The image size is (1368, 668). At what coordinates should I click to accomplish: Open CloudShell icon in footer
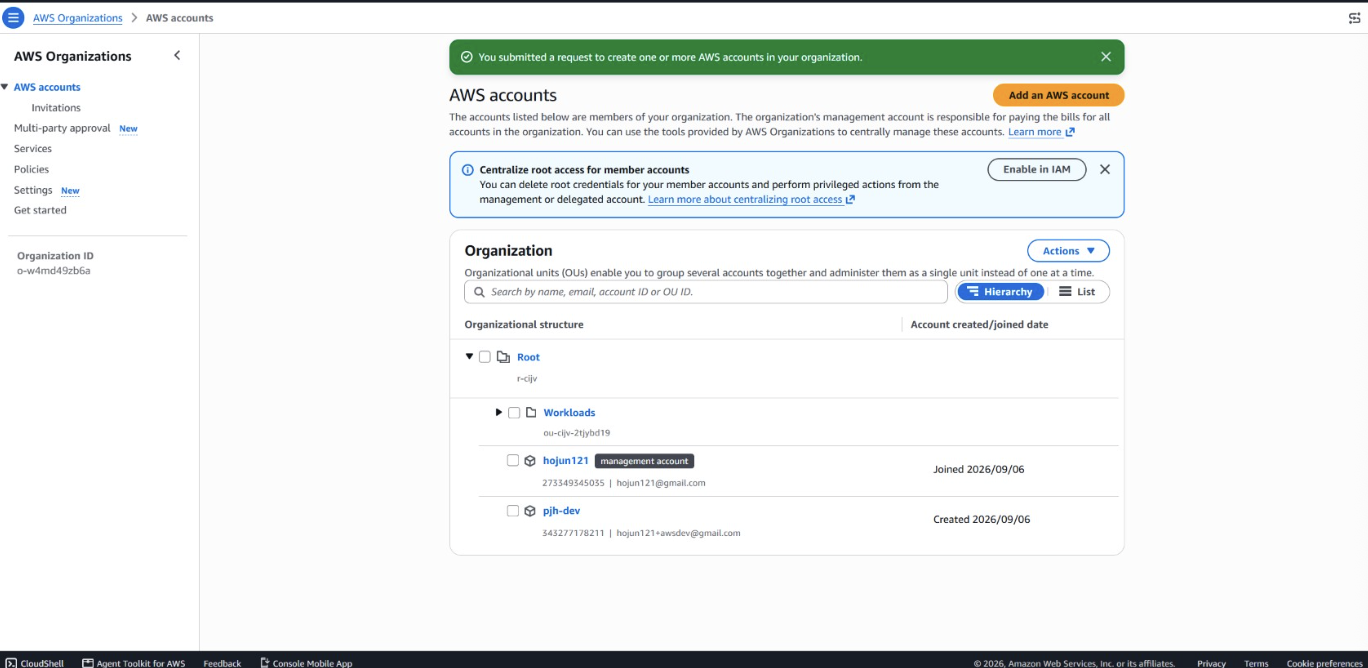11,663
